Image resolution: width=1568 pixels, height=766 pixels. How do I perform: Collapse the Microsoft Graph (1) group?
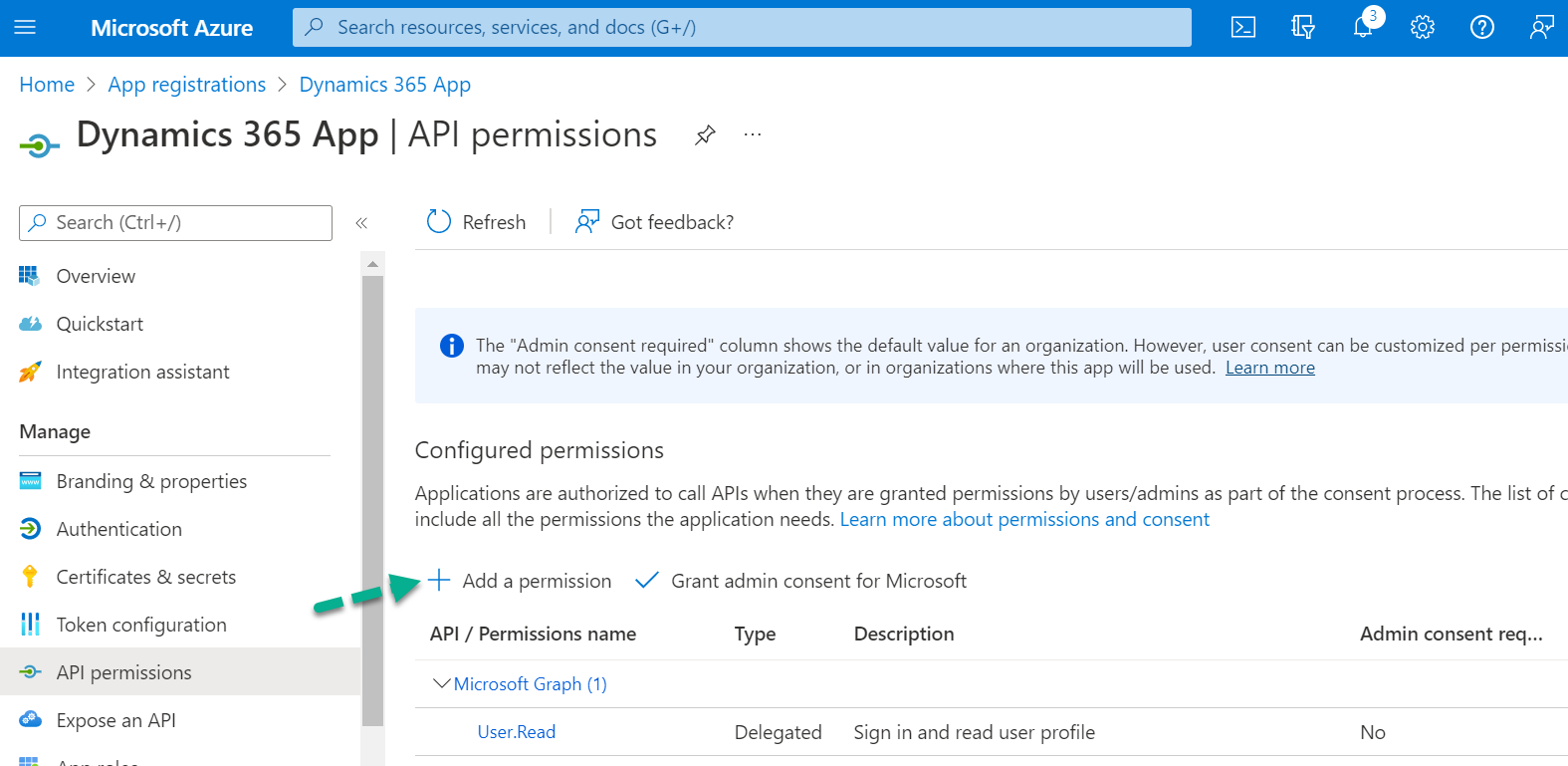pos(441,683)
